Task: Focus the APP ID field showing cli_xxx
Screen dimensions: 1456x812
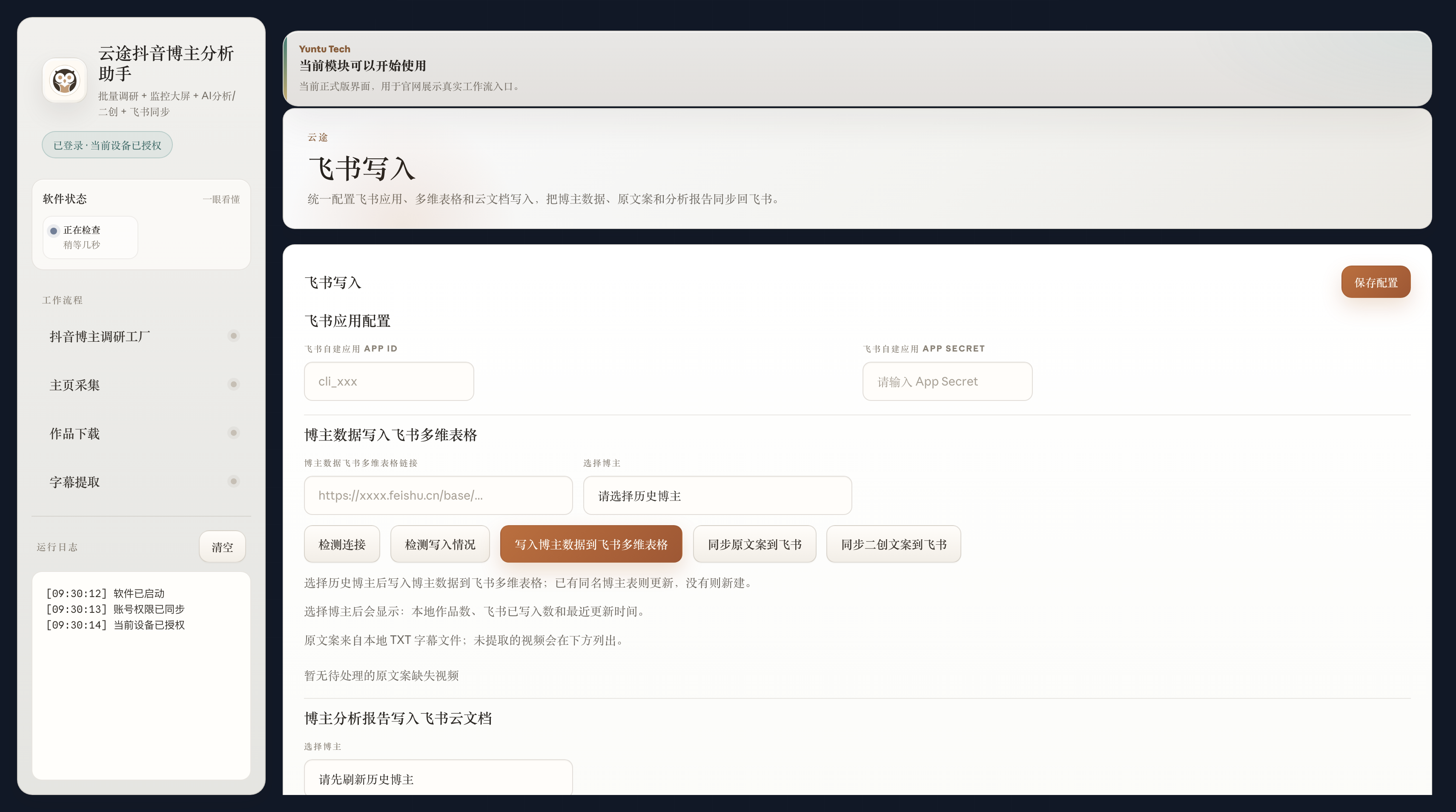Action: 389,381
